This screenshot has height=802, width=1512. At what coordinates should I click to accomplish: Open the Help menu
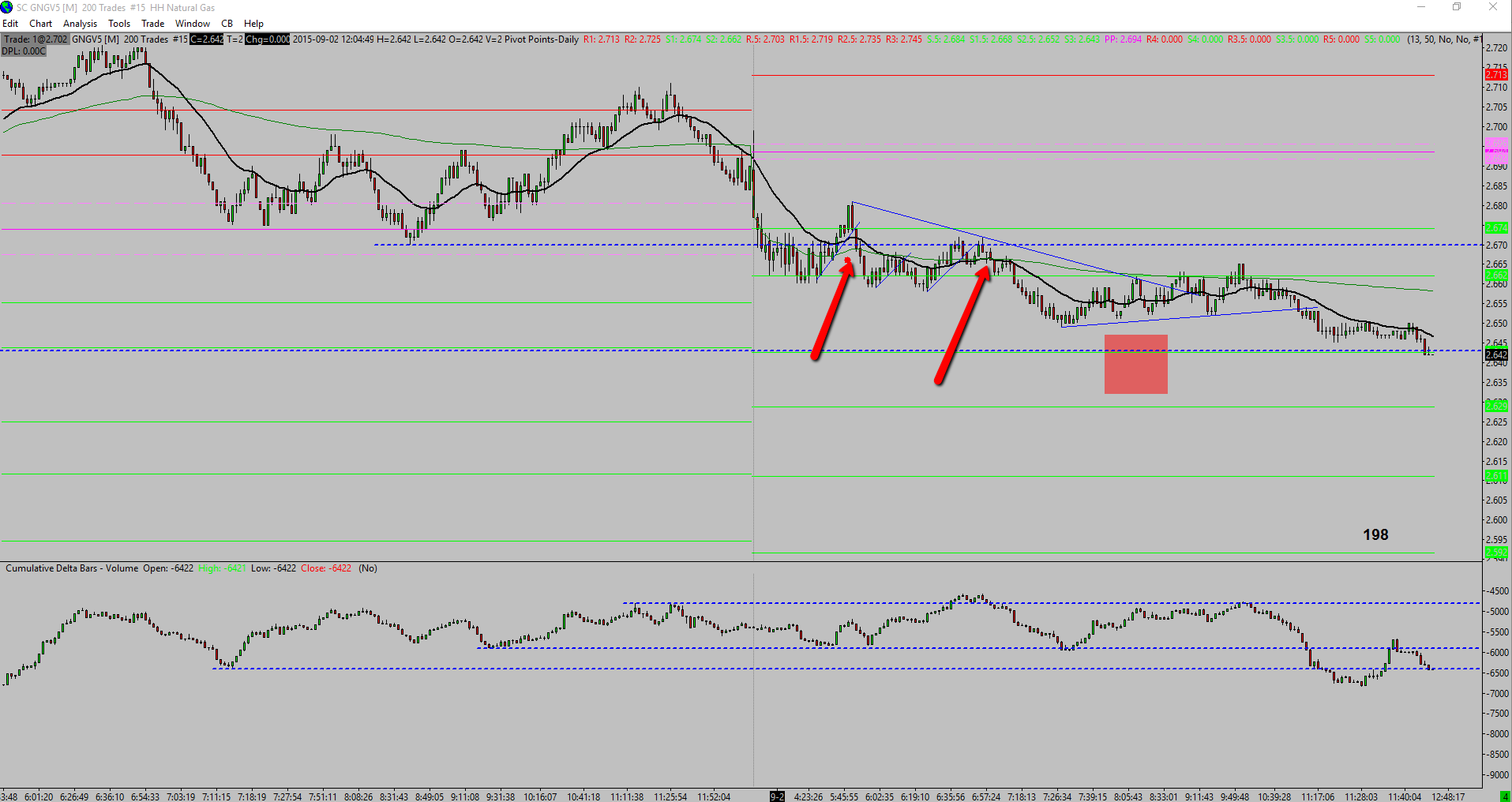(x=253, y=24)
